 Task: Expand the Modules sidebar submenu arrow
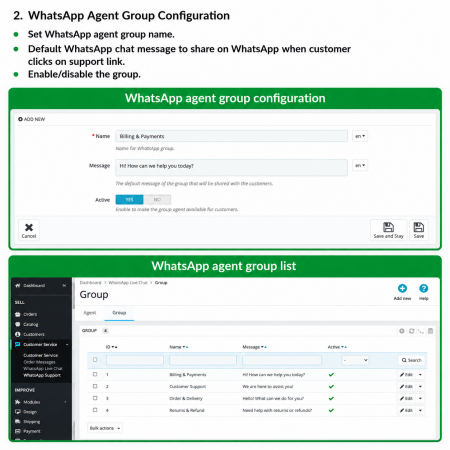65,402
